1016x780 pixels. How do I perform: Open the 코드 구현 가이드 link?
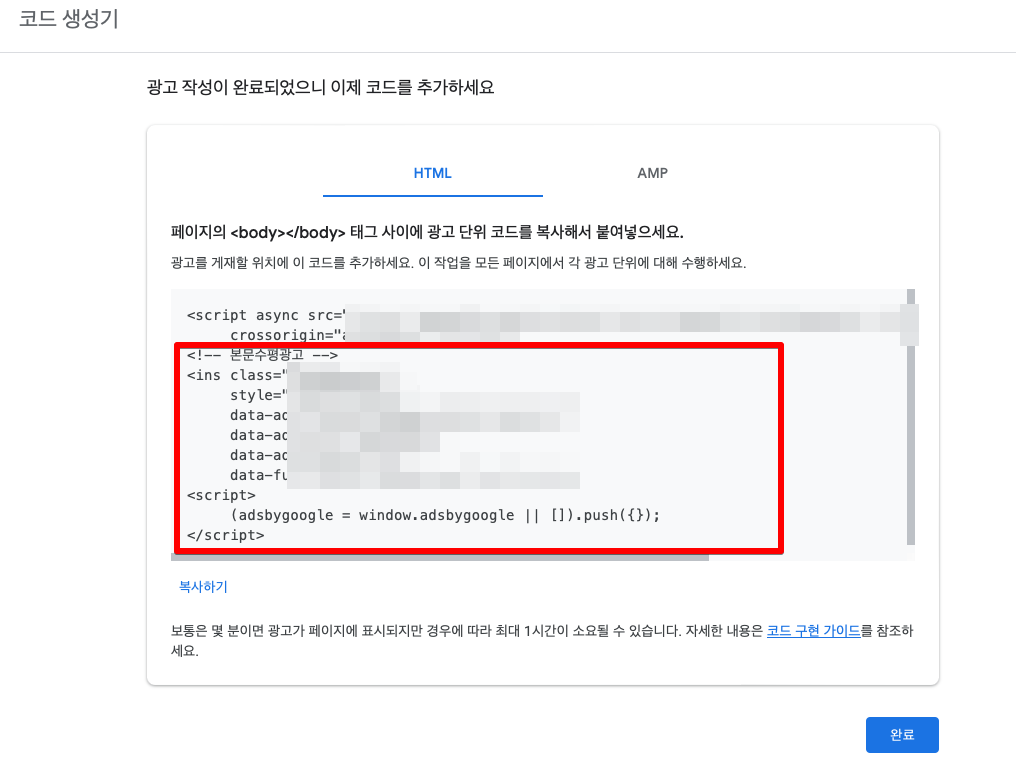click(813, 630)
